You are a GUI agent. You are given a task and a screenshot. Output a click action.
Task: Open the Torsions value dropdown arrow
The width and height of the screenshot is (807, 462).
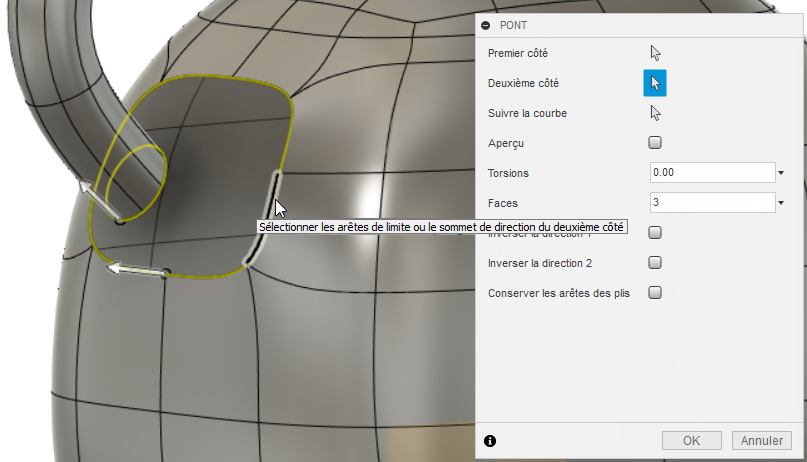pos(781,173)
